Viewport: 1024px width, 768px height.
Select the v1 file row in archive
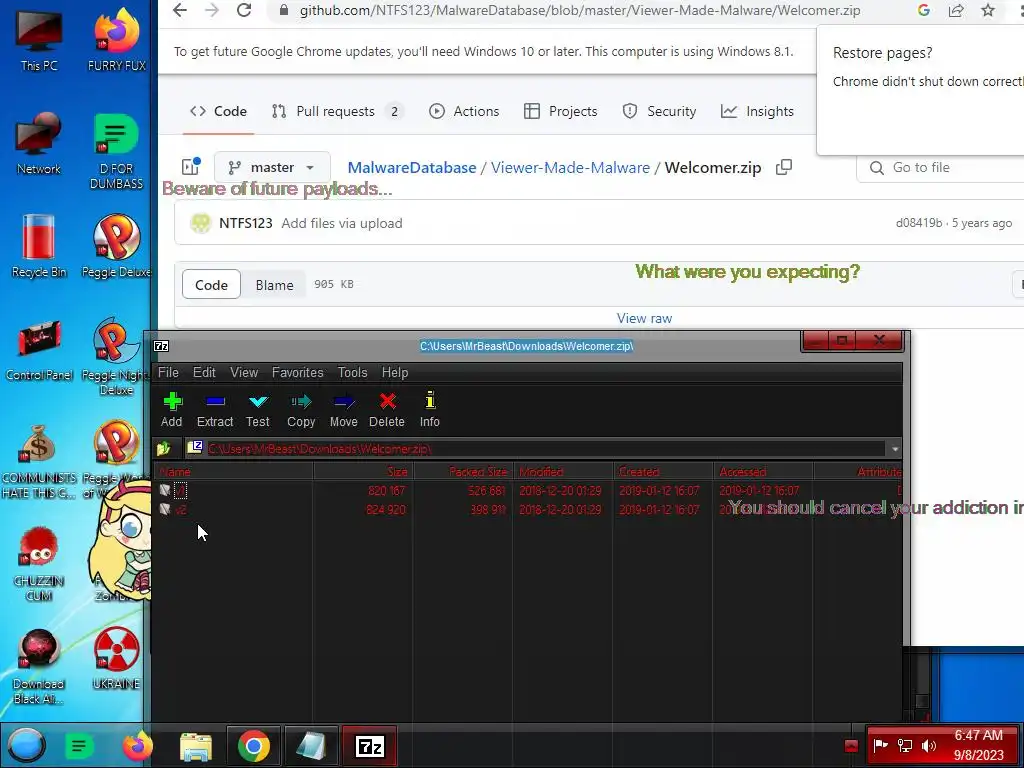click(528, 490)
